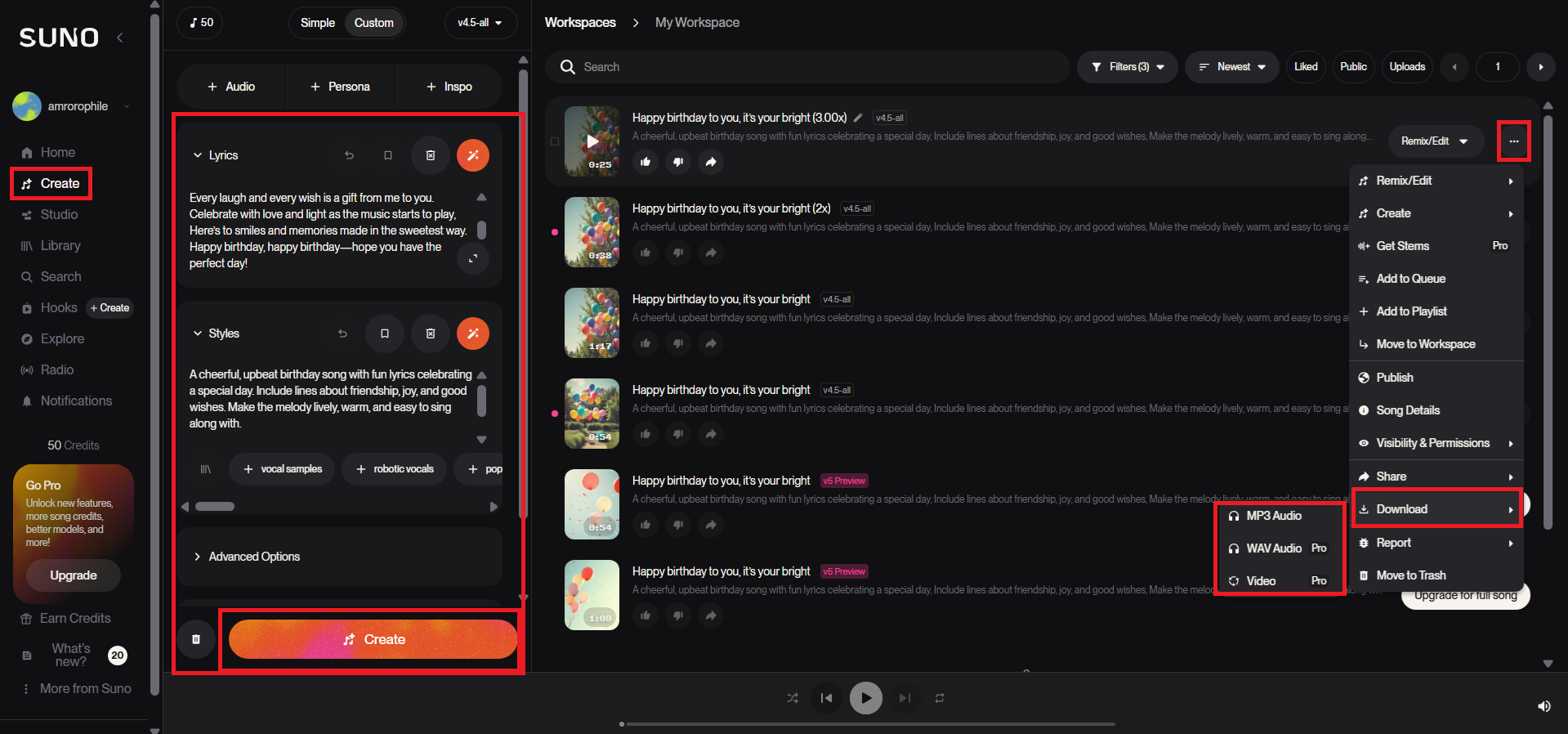The width and height of the screenshot is (1568, 734).
Task: Open the Newest sort dropdown
Action: click(1231, 67)
